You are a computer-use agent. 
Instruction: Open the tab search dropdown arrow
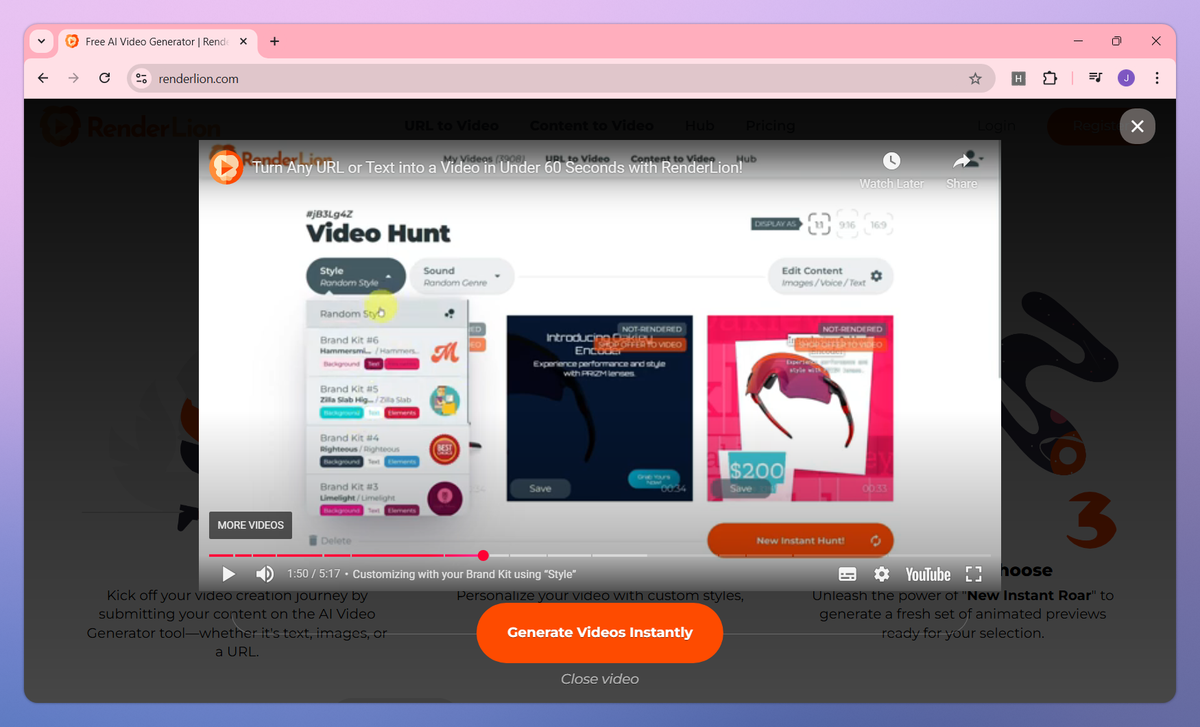[x=41, y=42]
